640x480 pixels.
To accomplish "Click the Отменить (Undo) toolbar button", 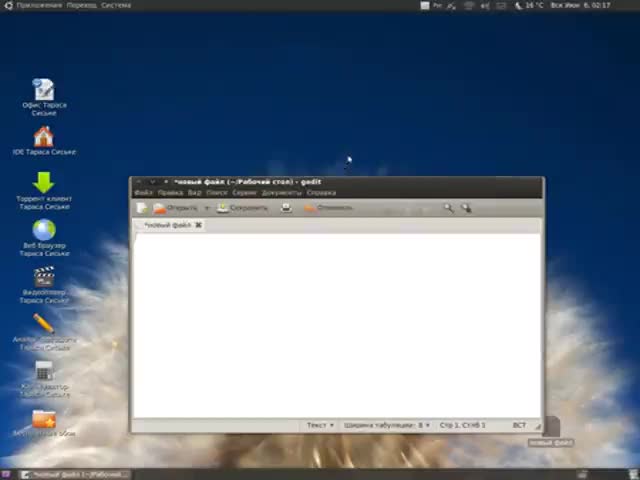I will (329, 208).
